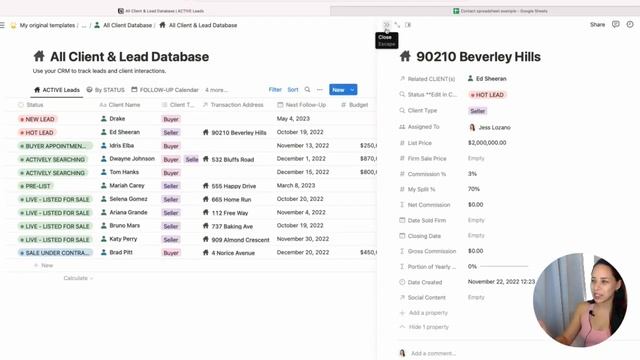This screenshot has height=360, width=640.
Task: Click Seller tag in Client Type property
Action: (x=477, y=111)
